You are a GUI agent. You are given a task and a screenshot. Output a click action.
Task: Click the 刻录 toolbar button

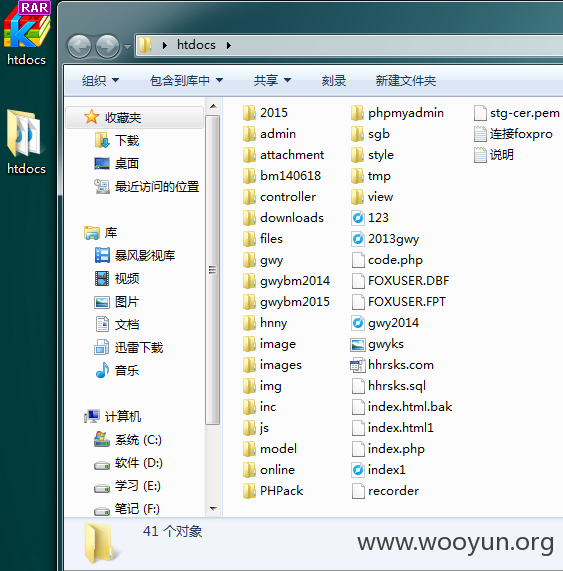pyautogui.click(x=334, y=80)
